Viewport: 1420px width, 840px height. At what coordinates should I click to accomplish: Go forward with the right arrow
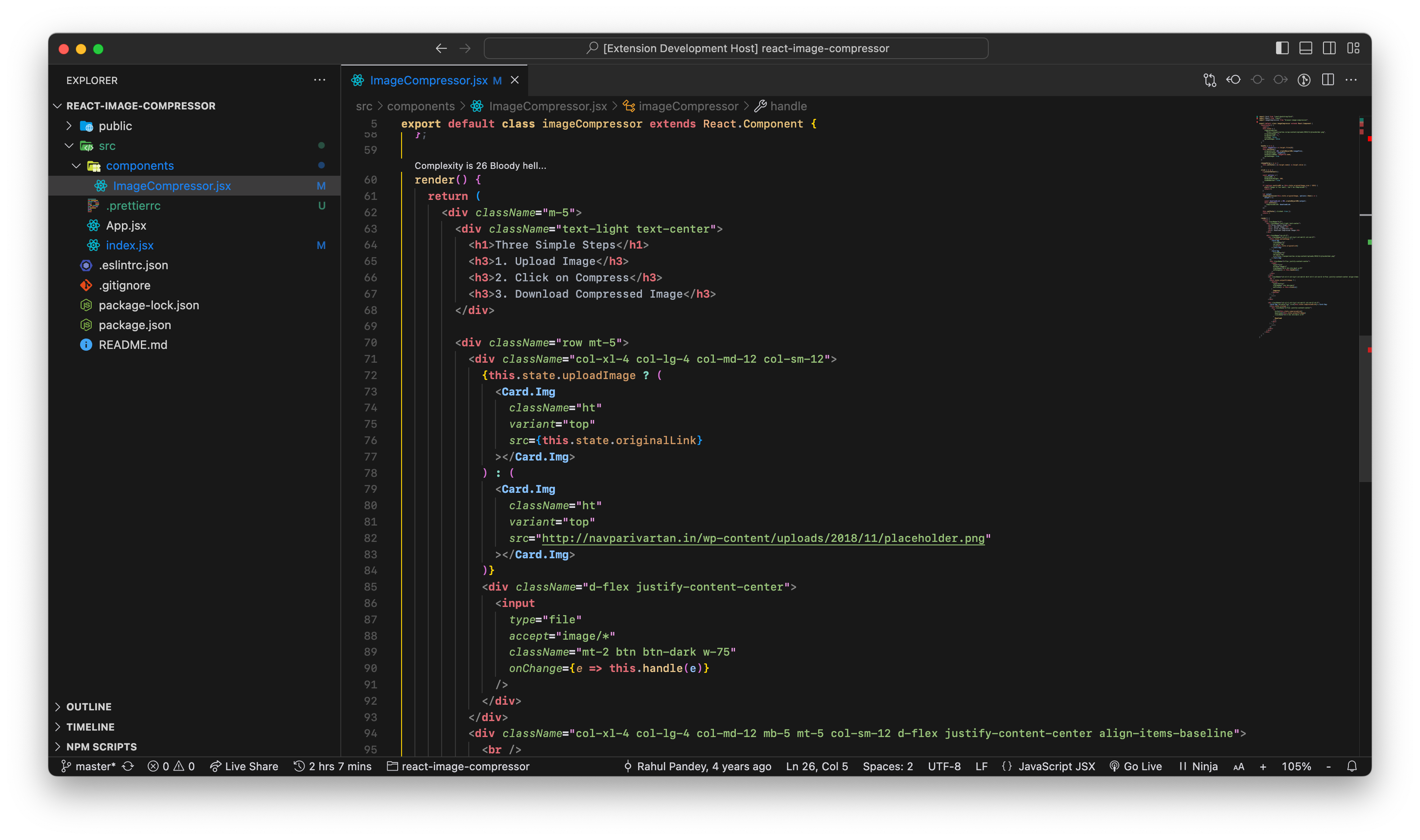point(465,49)
